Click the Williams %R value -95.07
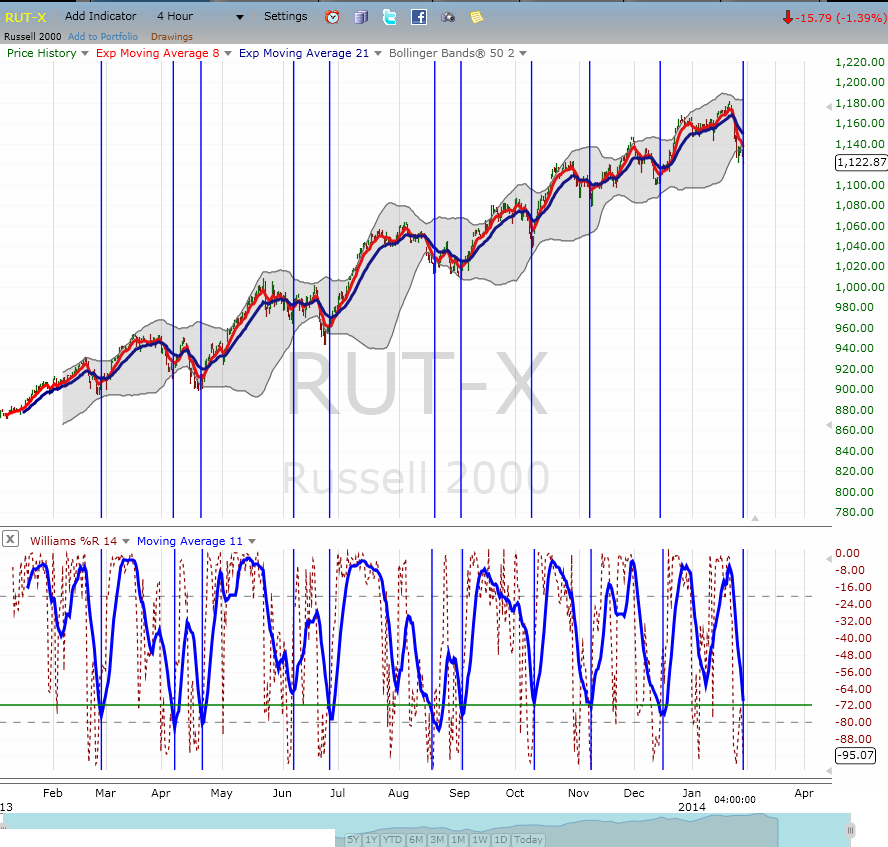888x847 pixels. click(855, 755)
